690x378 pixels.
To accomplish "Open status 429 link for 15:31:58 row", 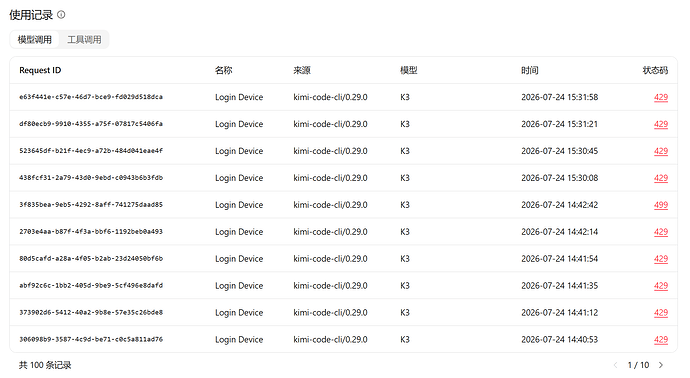I will [x=661, y=97].
